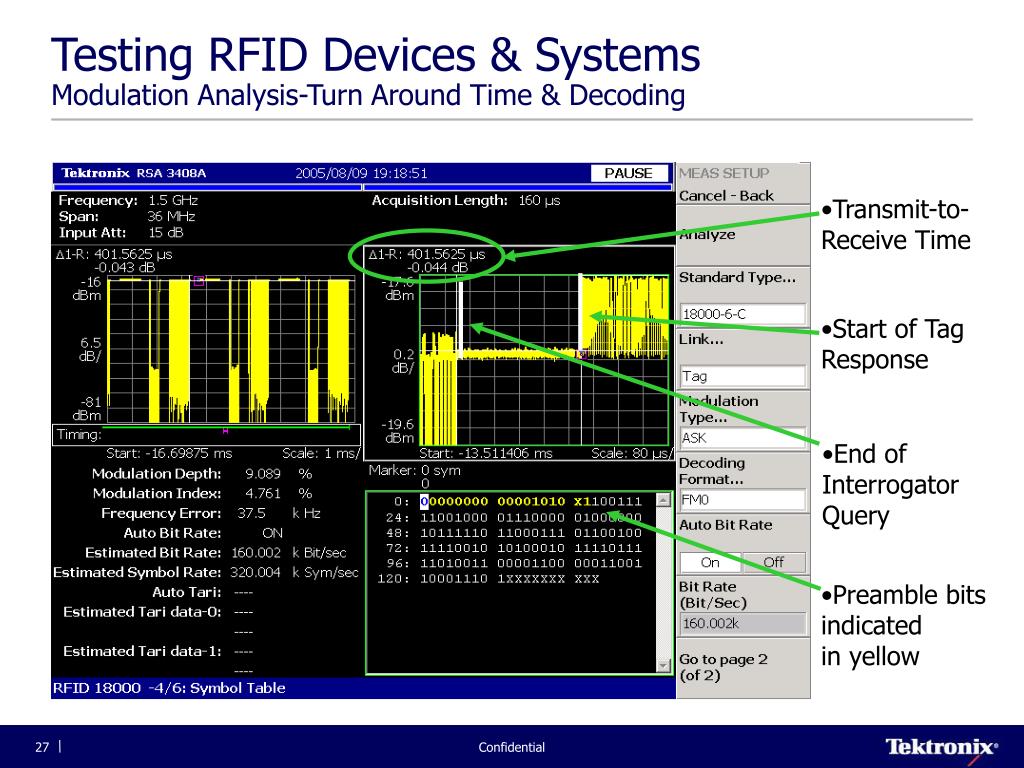Click RFID 18000-4/6: Symbol Table status bar
Image resolution: width=1024 pixels, height=768 pixels.
coord(363,688)
